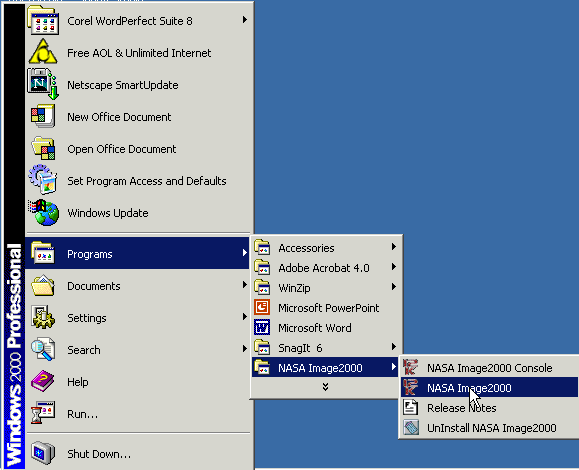Click the NASA Image2000 Console icon
Image resolution: width=579 pixels, height=470 pixels.
coord(411,367)
